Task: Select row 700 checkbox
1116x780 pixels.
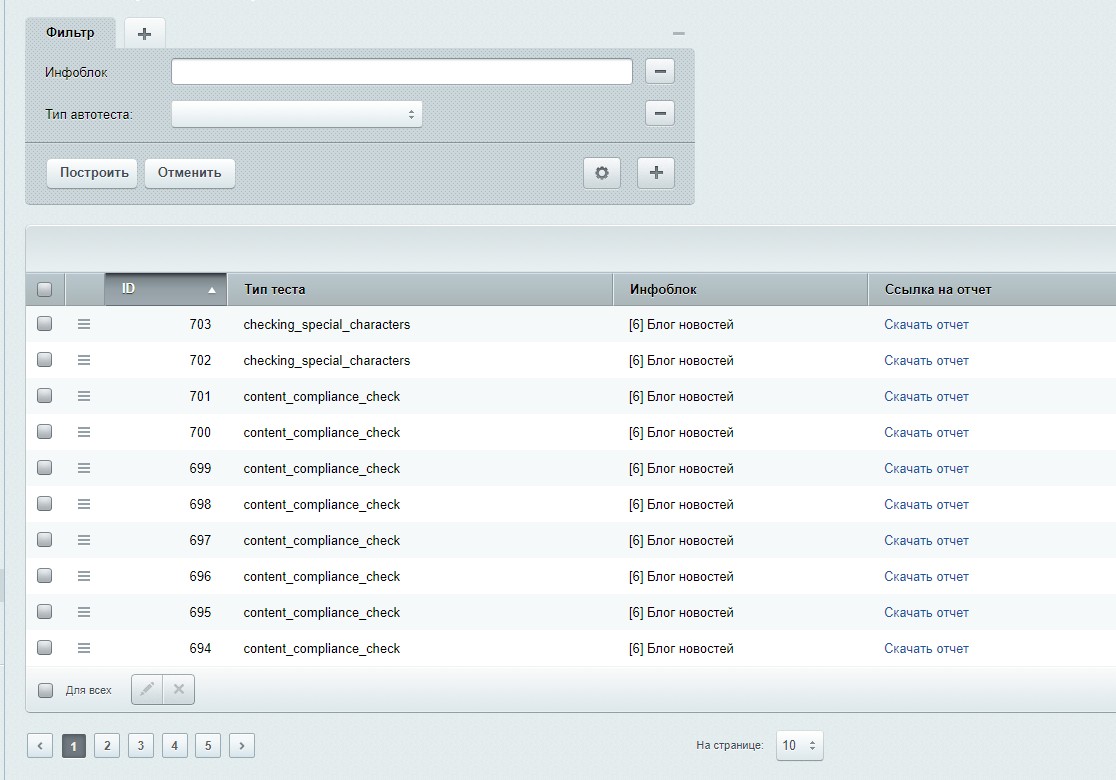Action: point(45,431)
